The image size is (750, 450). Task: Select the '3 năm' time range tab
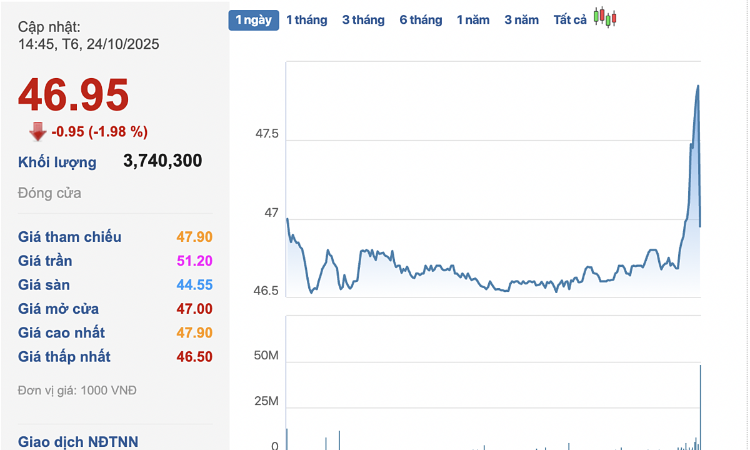521,20
